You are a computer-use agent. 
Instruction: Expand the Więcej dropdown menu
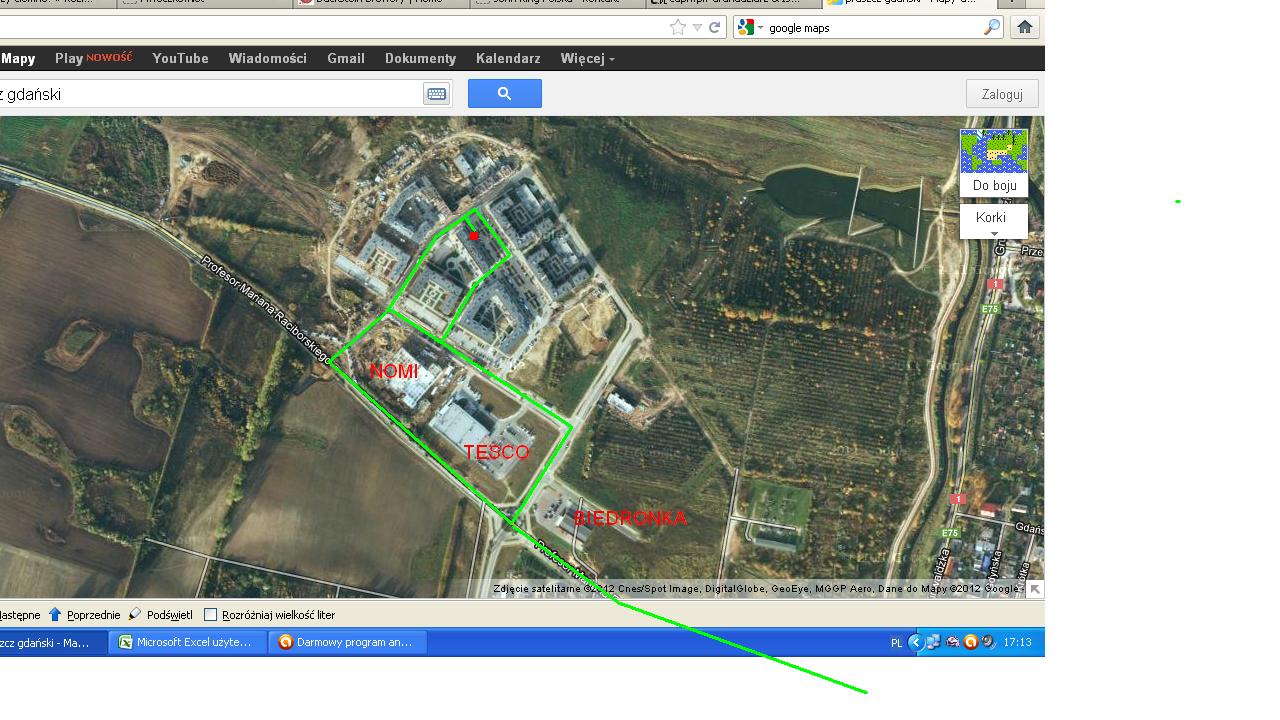(x=587, y=59)
